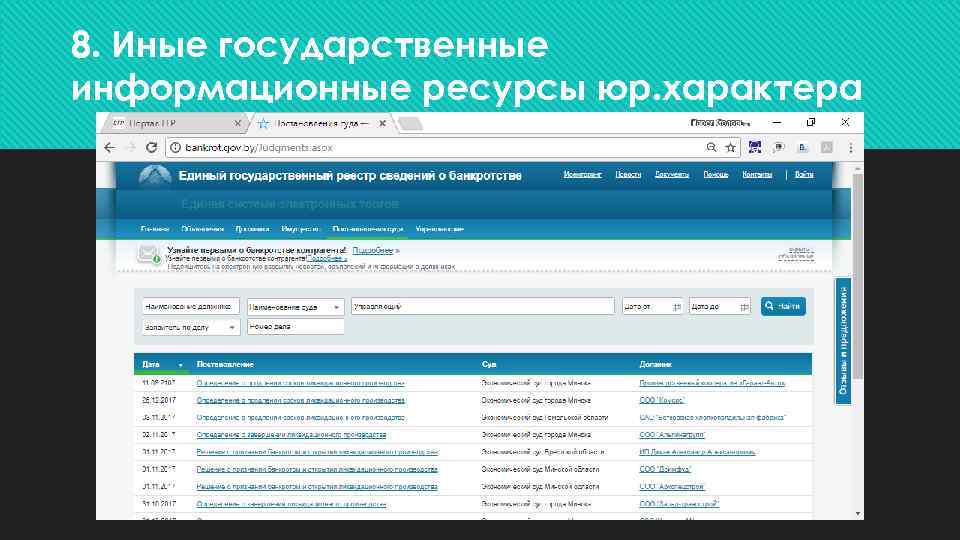Click the 'Наименование должника' input field
Image resolution: width=960 pixels, height=540 pixels.
click(x=190, y=306)
